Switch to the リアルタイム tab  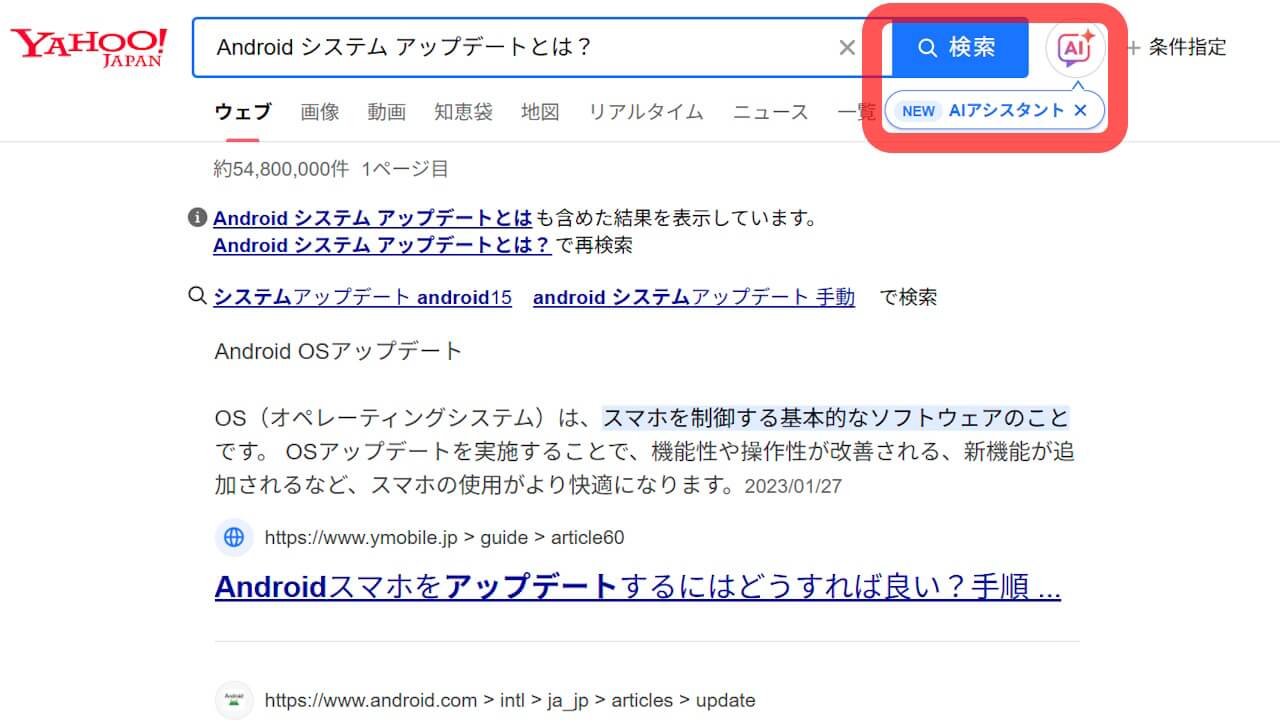(646, 112)
